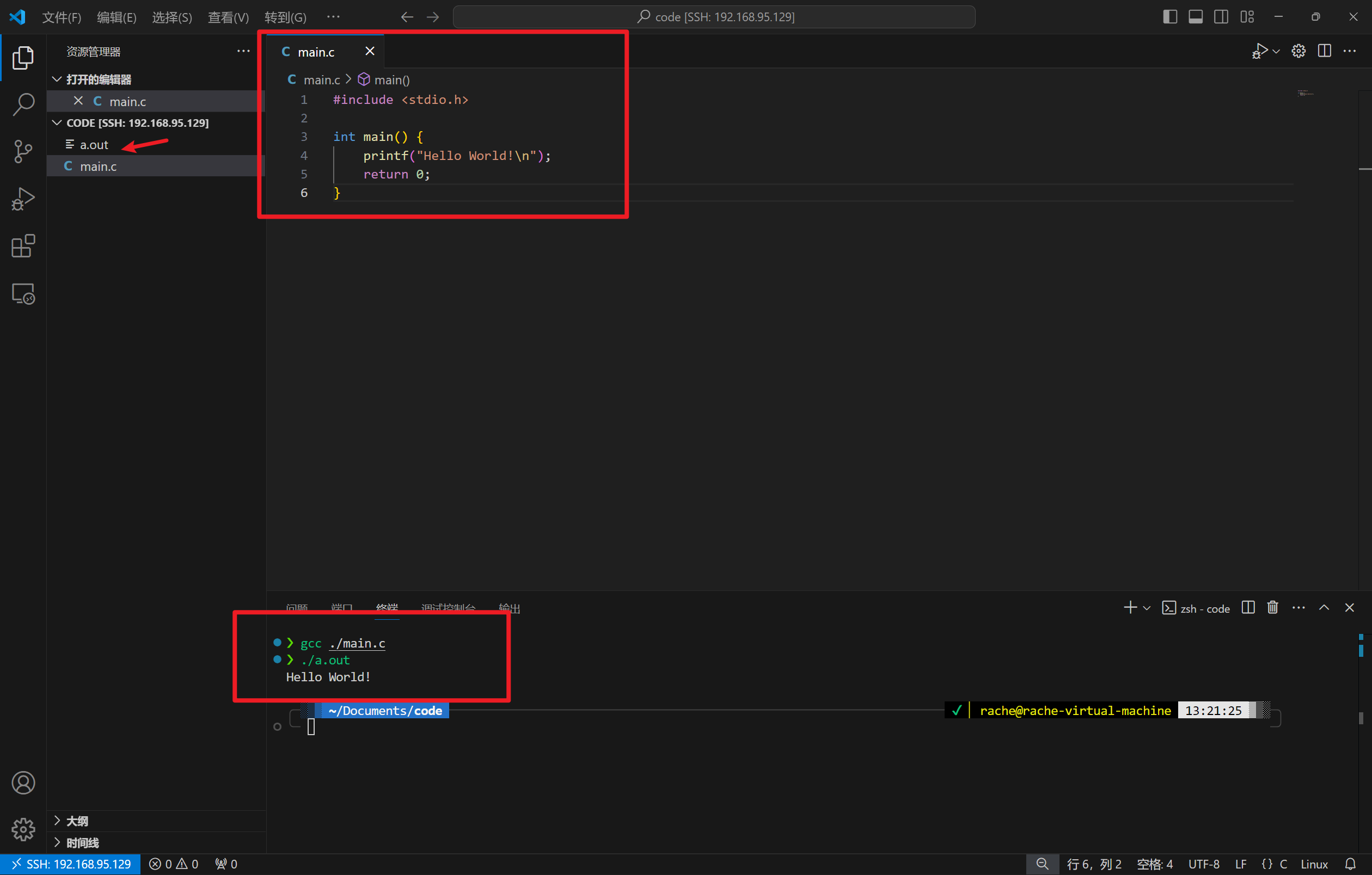The image size is (1372, 875).
Task: Open the 转到(G) menu
Action: [x=285, y=17]
